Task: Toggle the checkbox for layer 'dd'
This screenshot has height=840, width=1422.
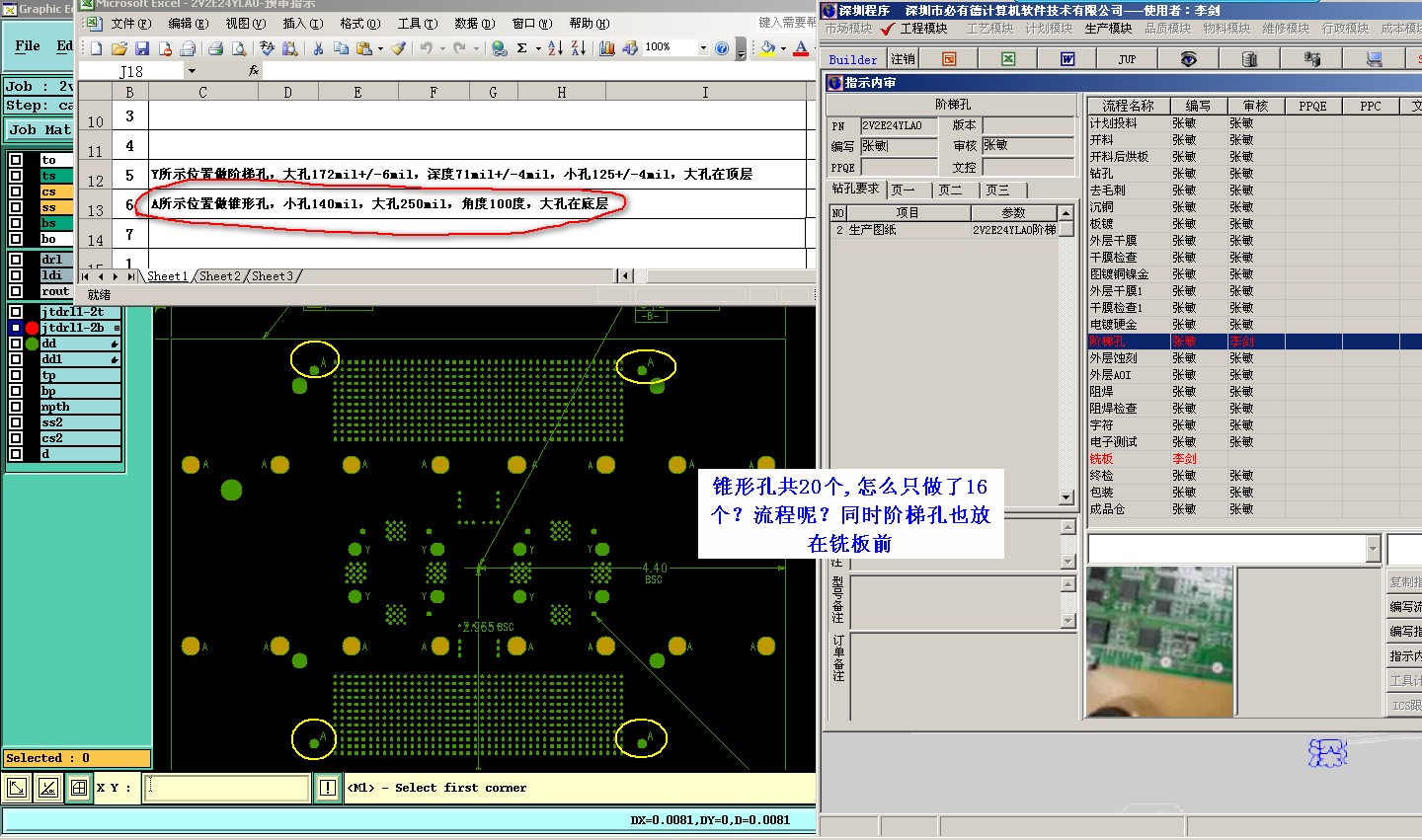Action: coord(16,344)
